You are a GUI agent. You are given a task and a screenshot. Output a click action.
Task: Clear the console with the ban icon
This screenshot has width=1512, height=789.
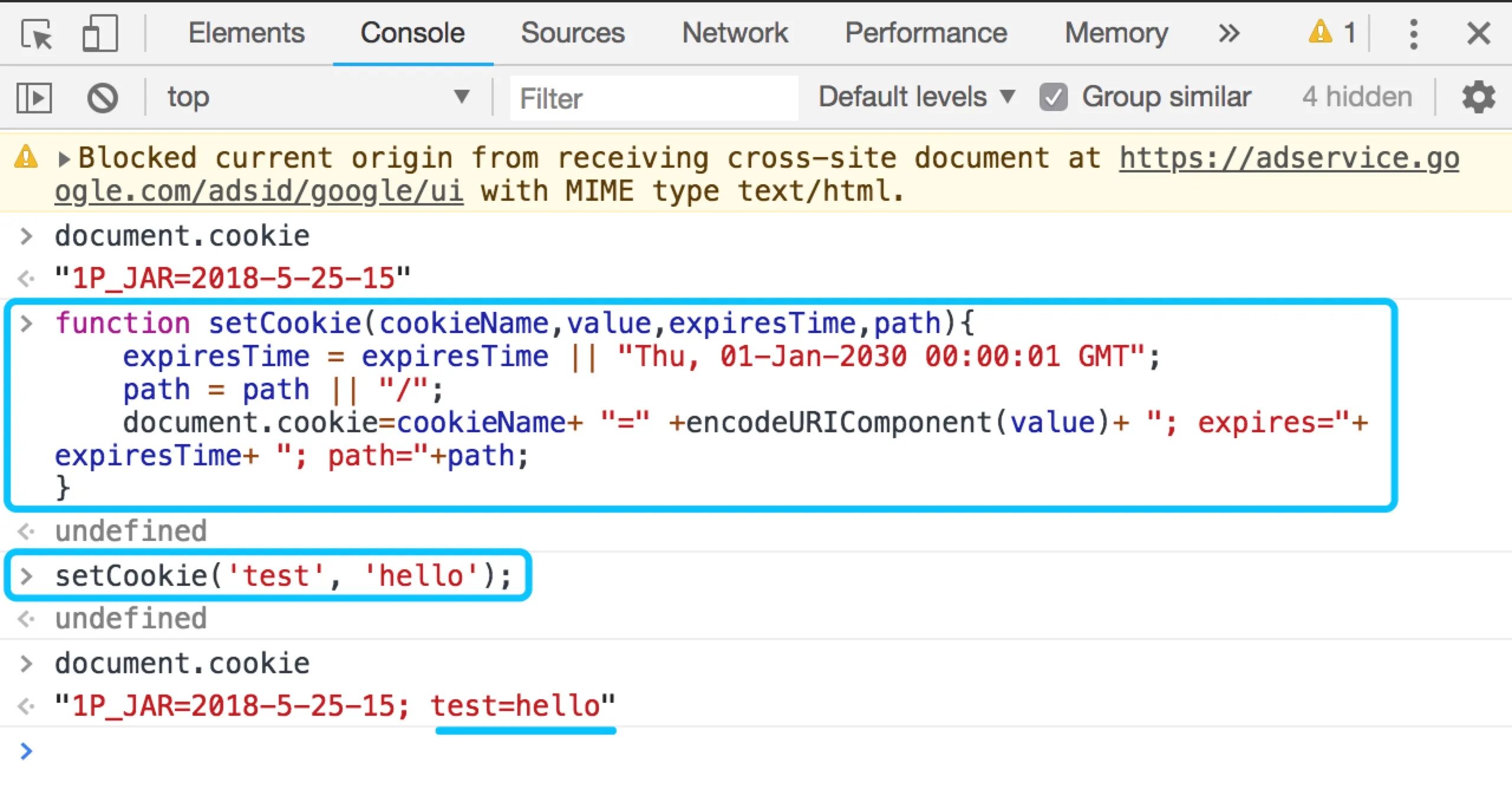coord(102,97)
